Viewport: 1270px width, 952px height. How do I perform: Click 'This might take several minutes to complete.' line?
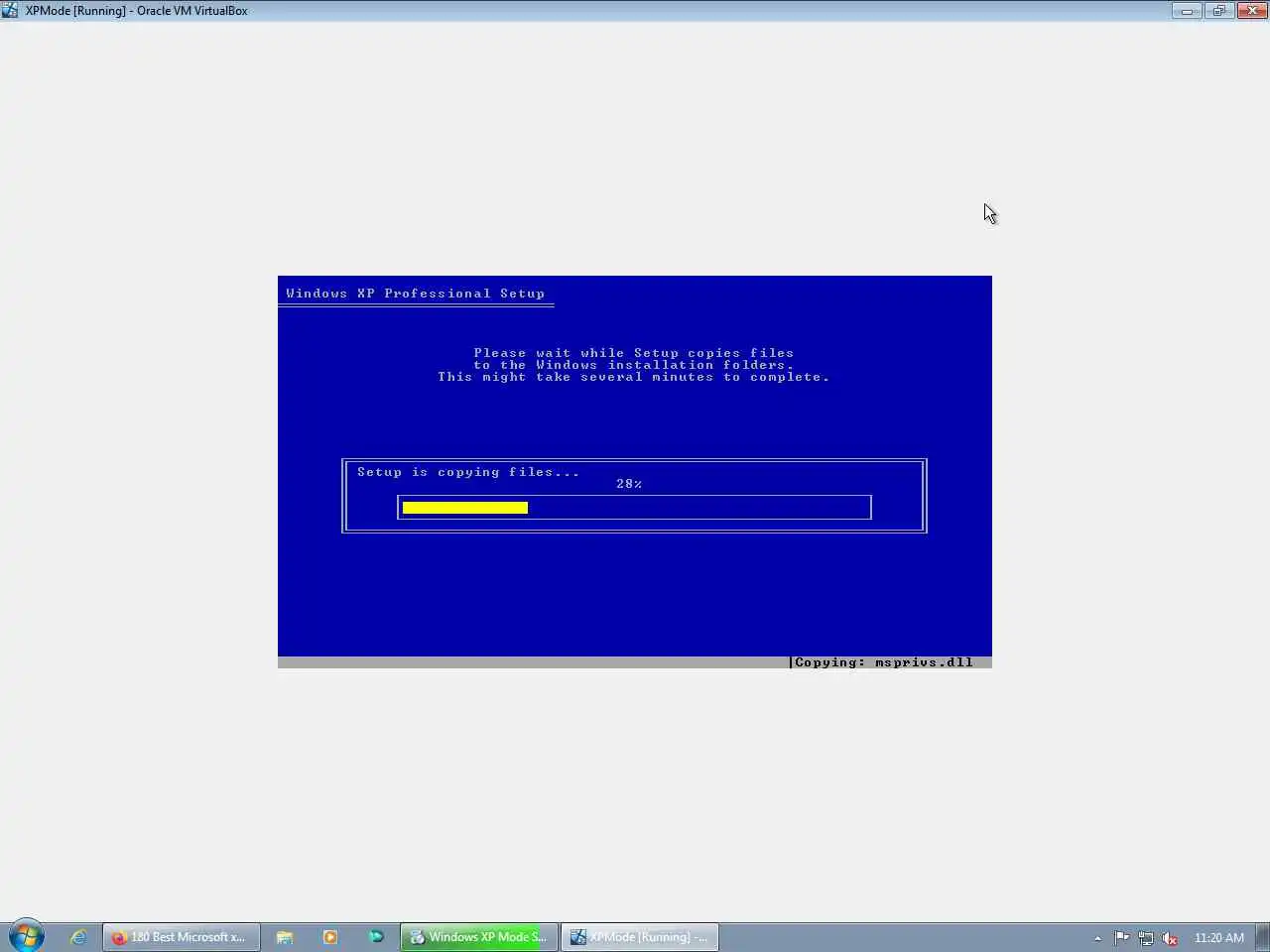[x=633, y=377]
